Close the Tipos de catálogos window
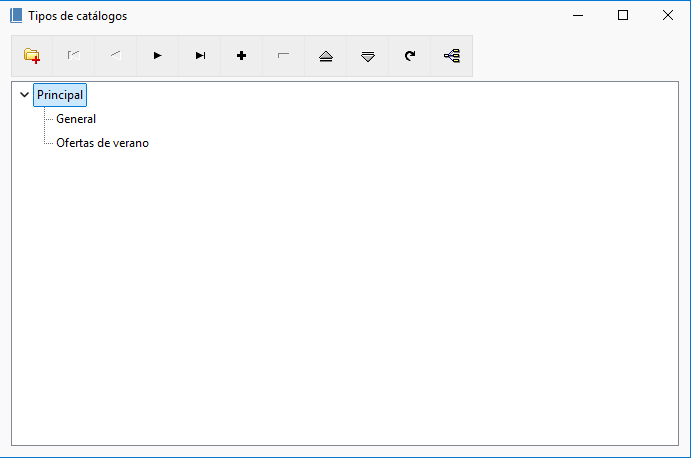The height and width of the screenshot is (458, 691). pyautogui.click(x=668, y=15)
